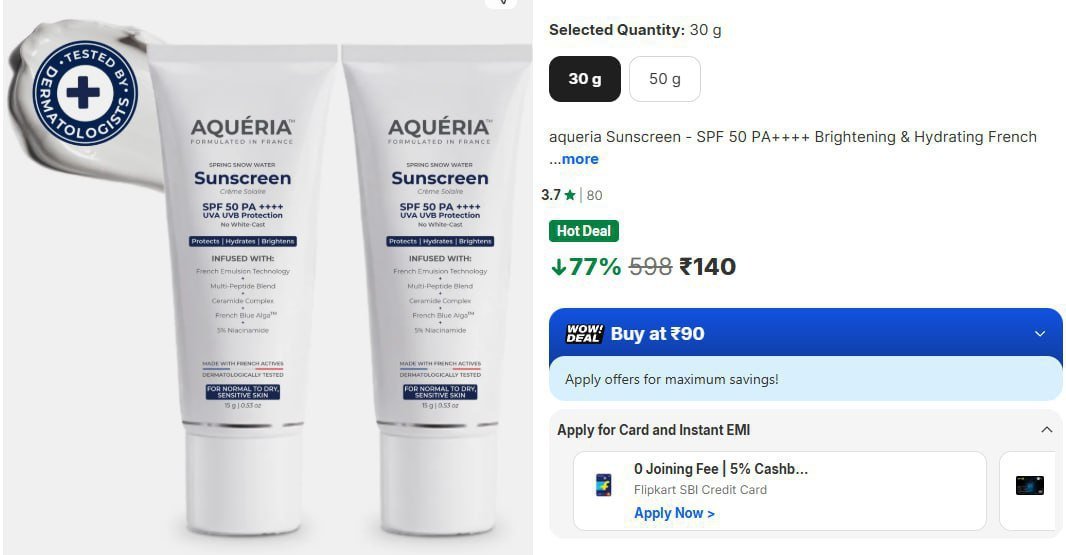
Task: Open the 80 ratings count
Action: pos(594,195)
